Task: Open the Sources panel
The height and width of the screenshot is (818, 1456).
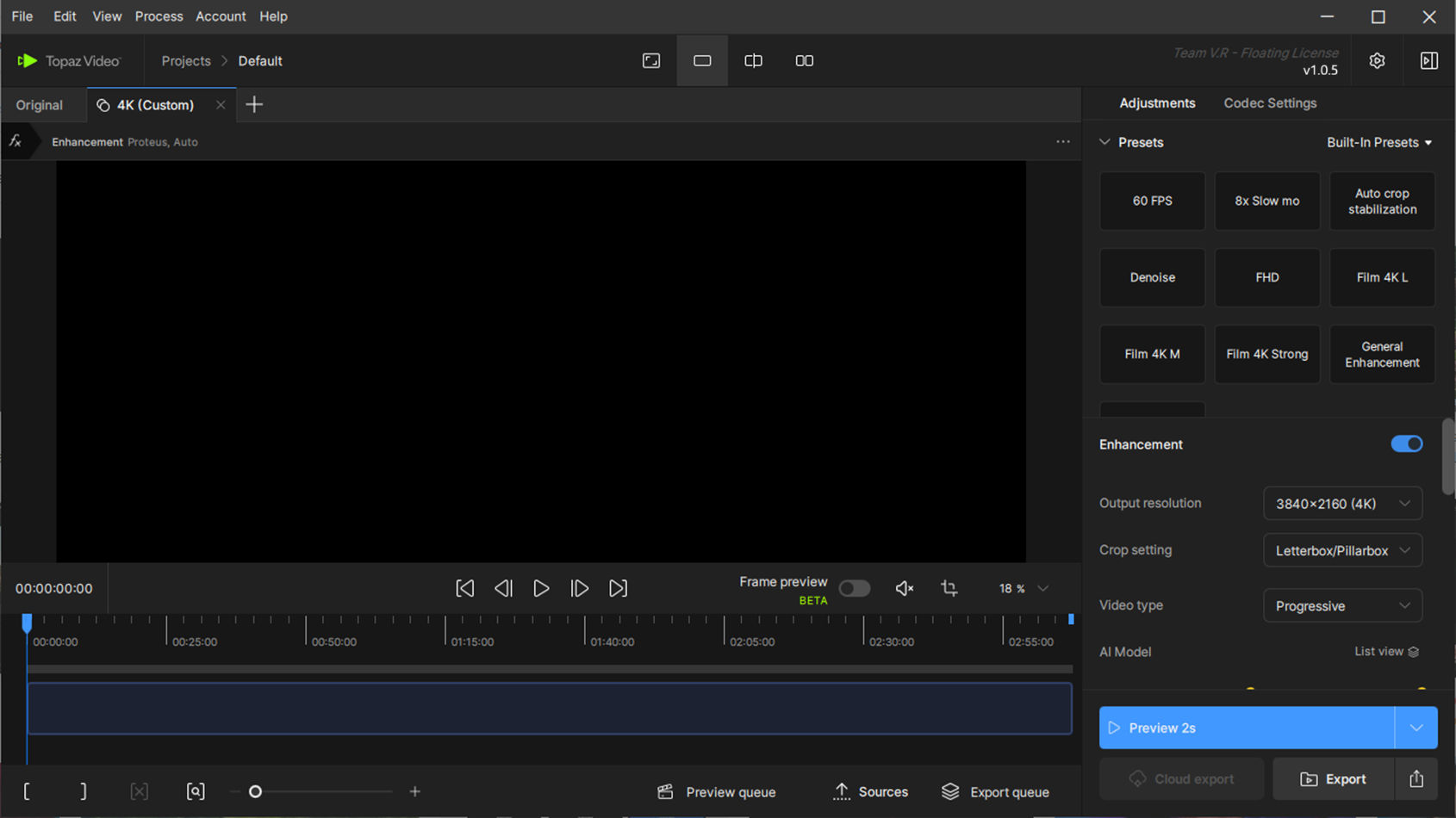Action: (x=870, y=791)
